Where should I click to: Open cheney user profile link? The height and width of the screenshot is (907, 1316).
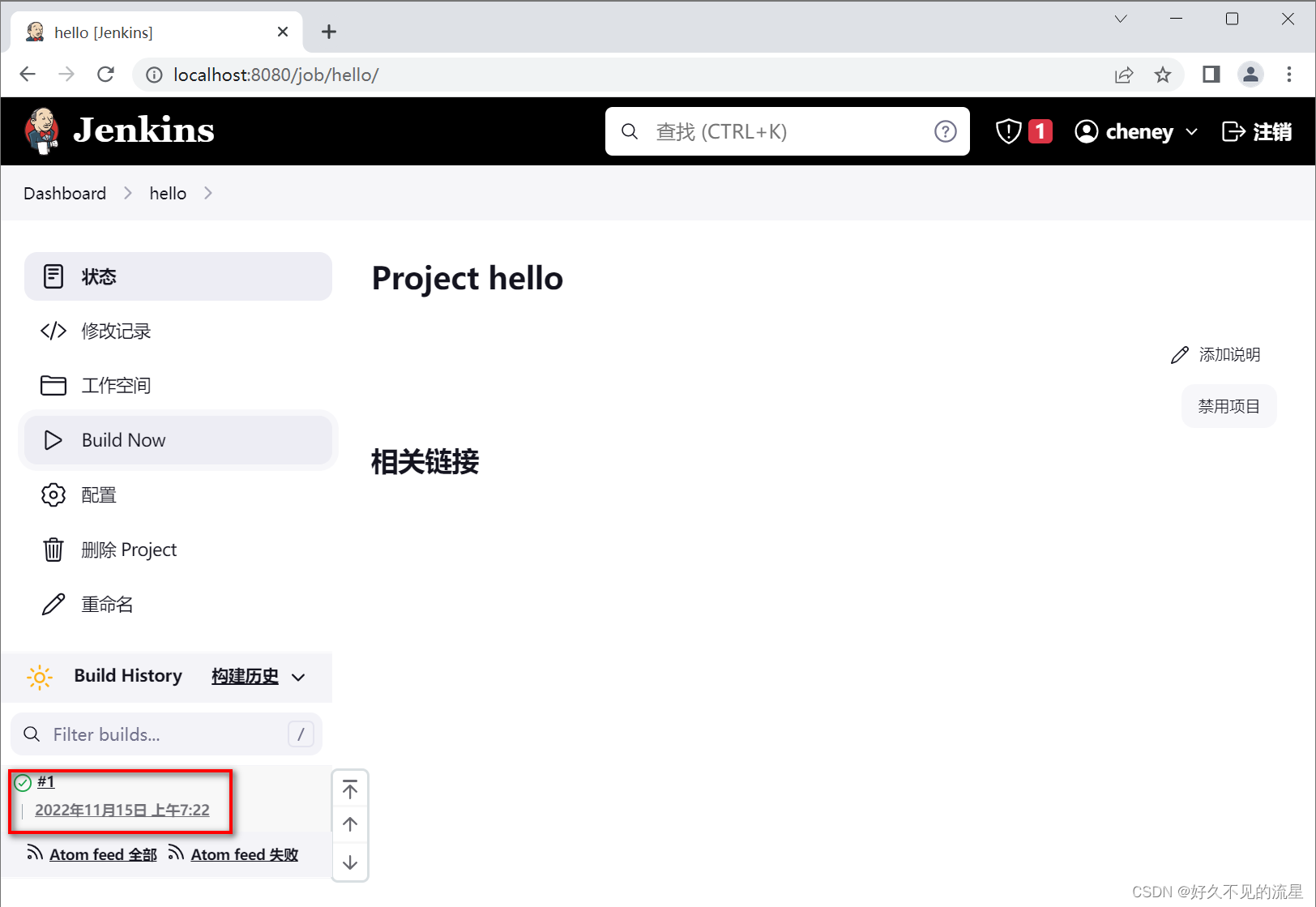pos(1124,131)
